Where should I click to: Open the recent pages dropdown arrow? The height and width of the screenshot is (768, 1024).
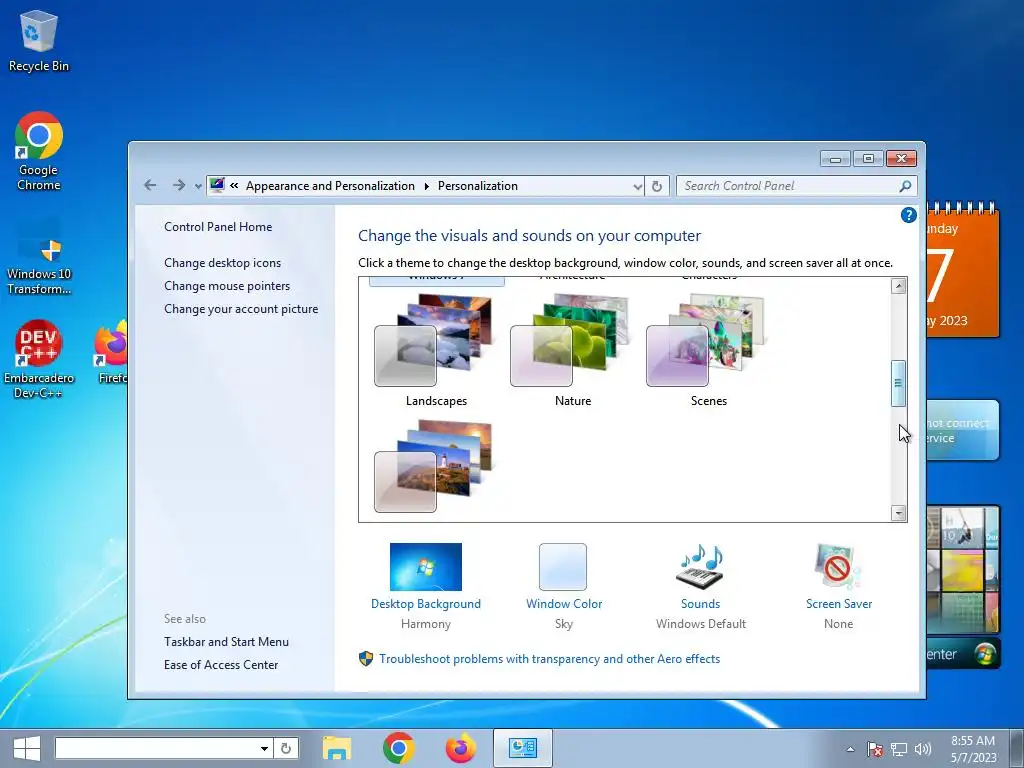pos(198,186)
